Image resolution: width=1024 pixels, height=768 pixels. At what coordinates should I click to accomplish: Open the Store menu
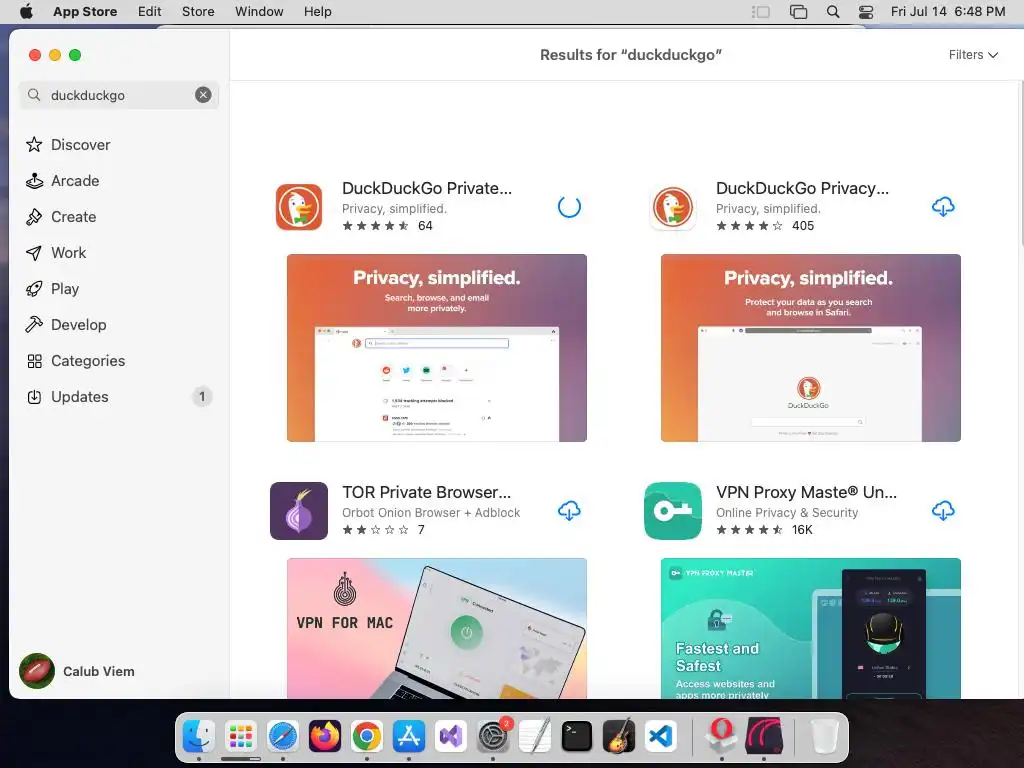coord(198,12)
